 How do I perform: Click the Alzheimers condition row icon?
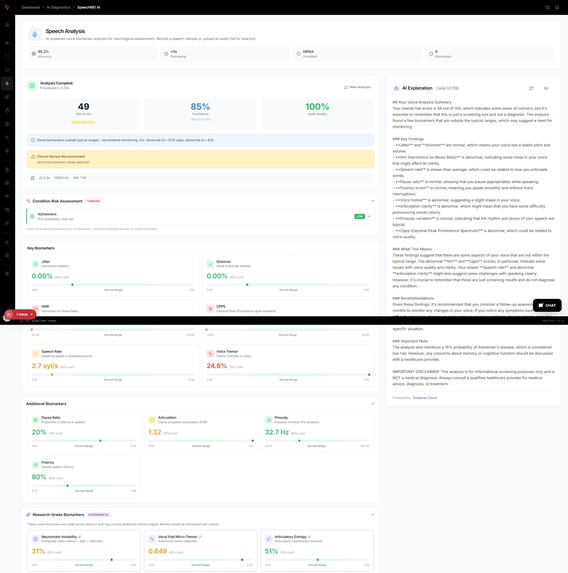click(x=32, y=216)
